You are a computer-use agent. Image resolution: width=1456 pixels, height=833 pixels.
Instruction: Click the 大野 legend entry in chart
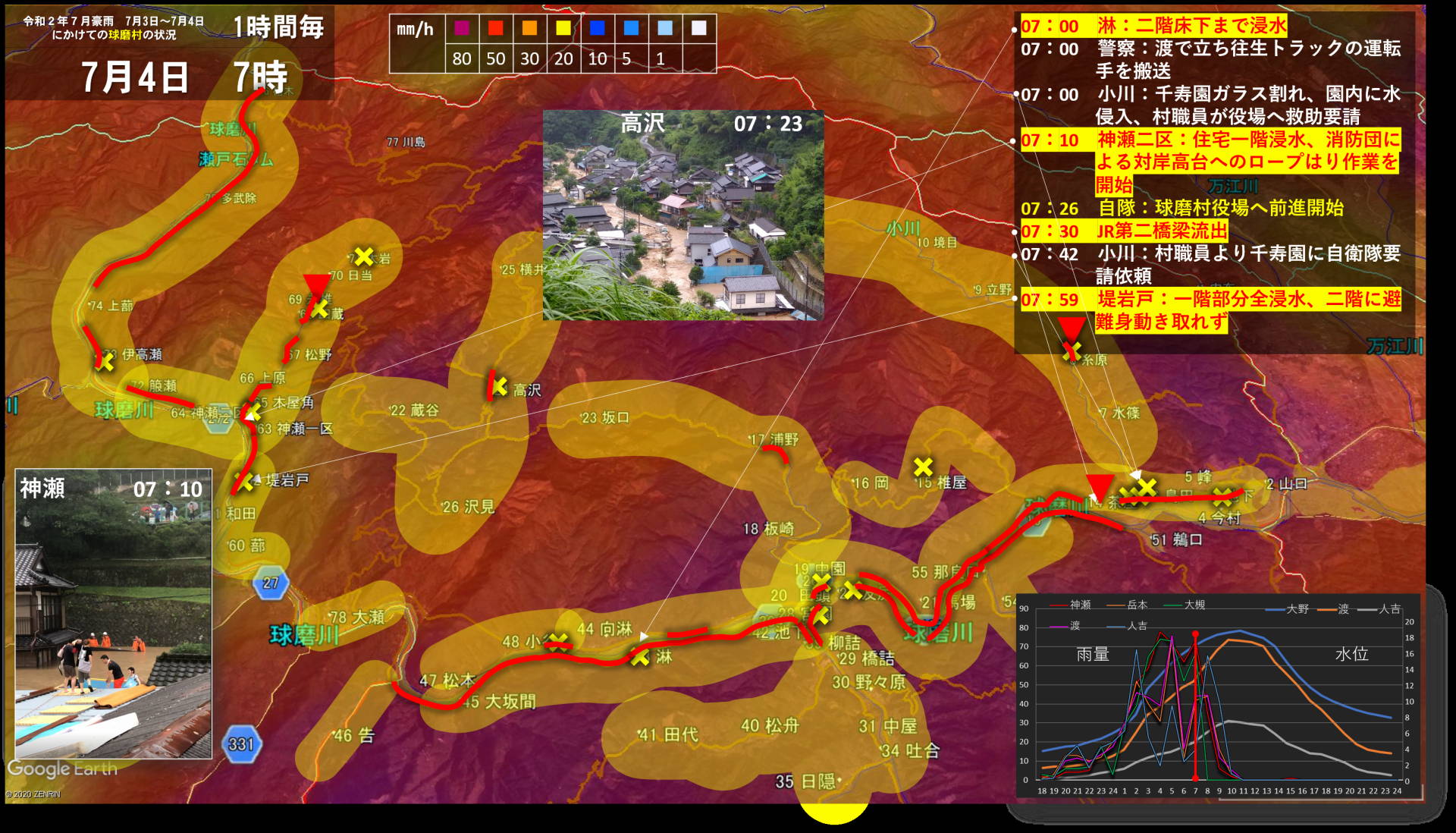[1287, 609]
